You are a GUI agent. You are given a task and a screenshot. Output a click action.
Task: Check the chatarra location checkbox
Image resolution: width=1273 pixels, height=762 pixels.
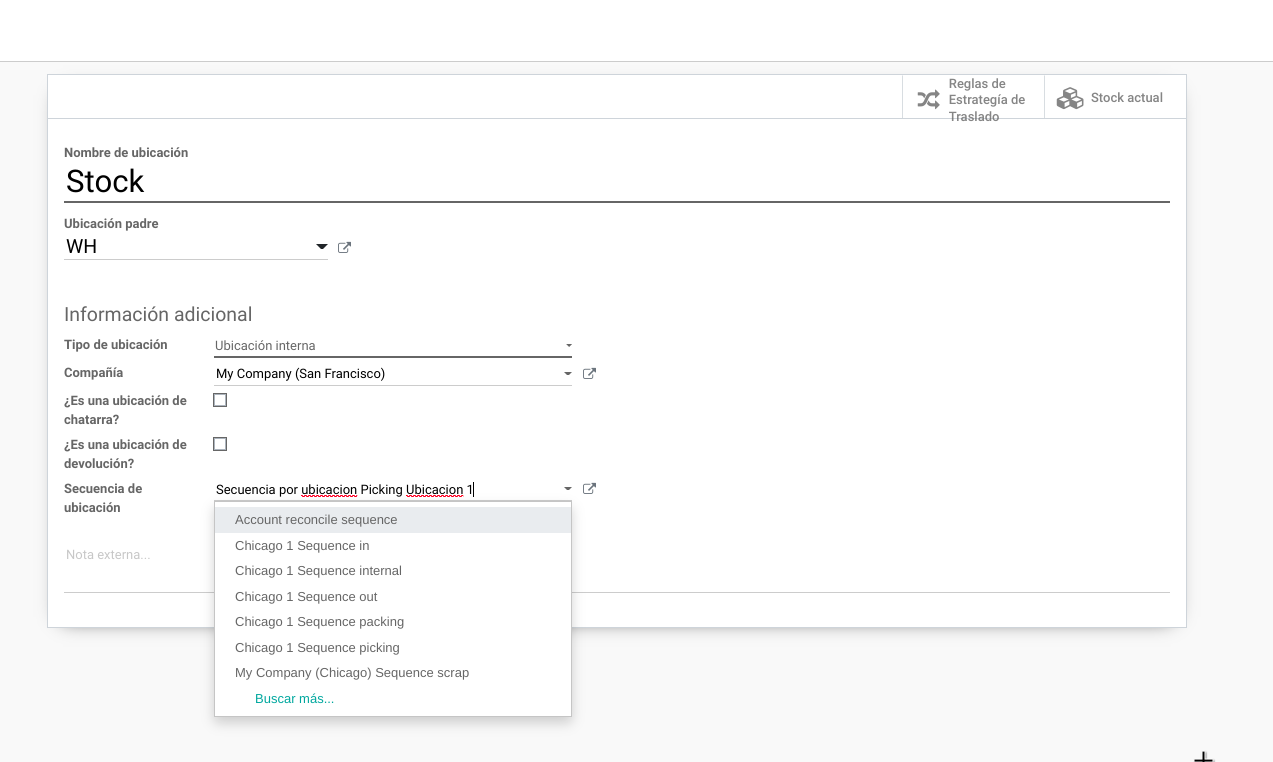pos(220,400)
